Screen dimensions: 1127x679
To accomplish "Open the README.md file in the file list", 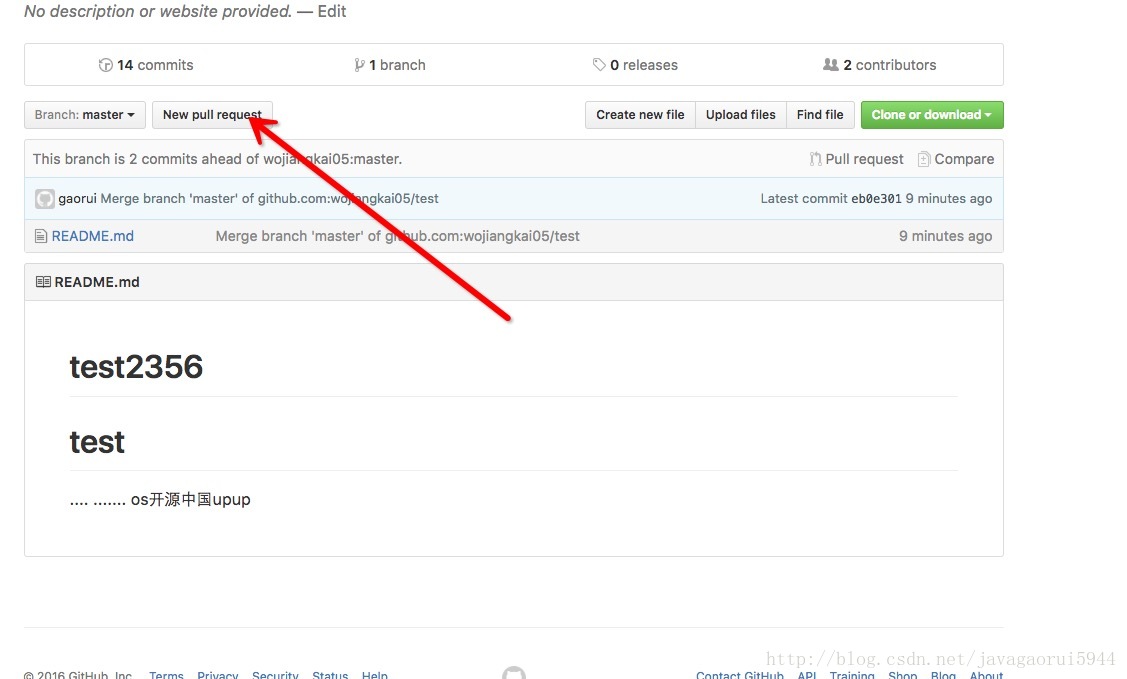I will (93, 236).
